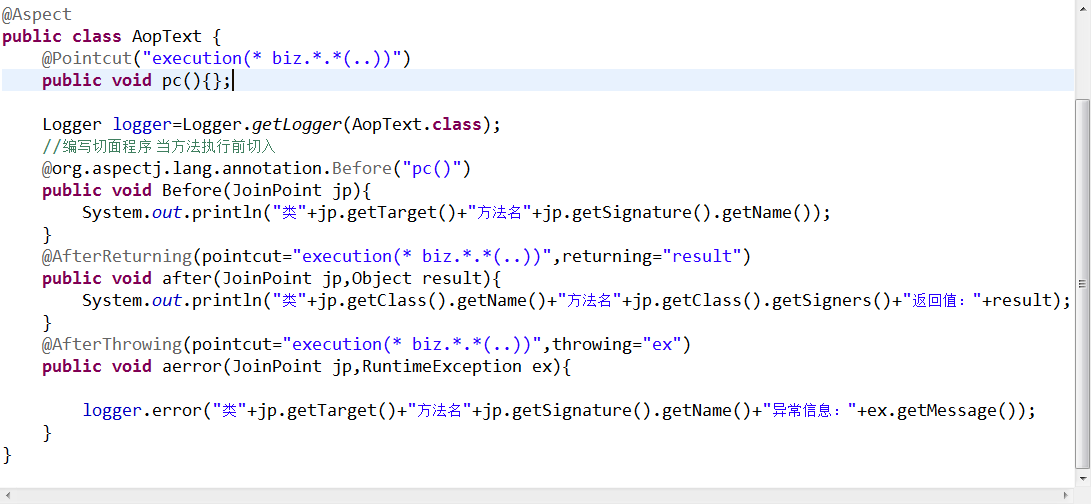Click the Before(JoinPoint jp) method name
The width and height of the screenshot is (1091, 504).
(192, 191)
